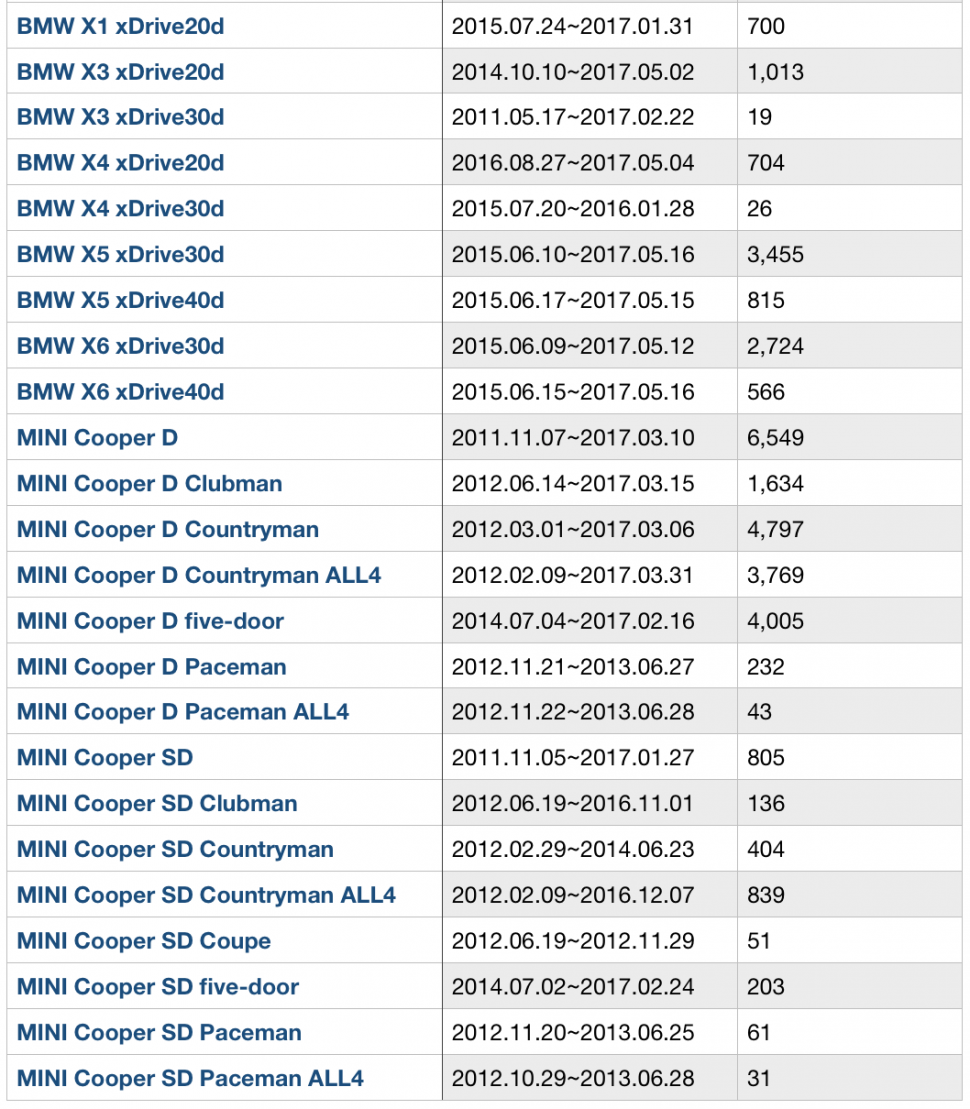970x1109 pixels.
Task: Open the MINI Cooper SD Clubman link
Action: point(157,804)
